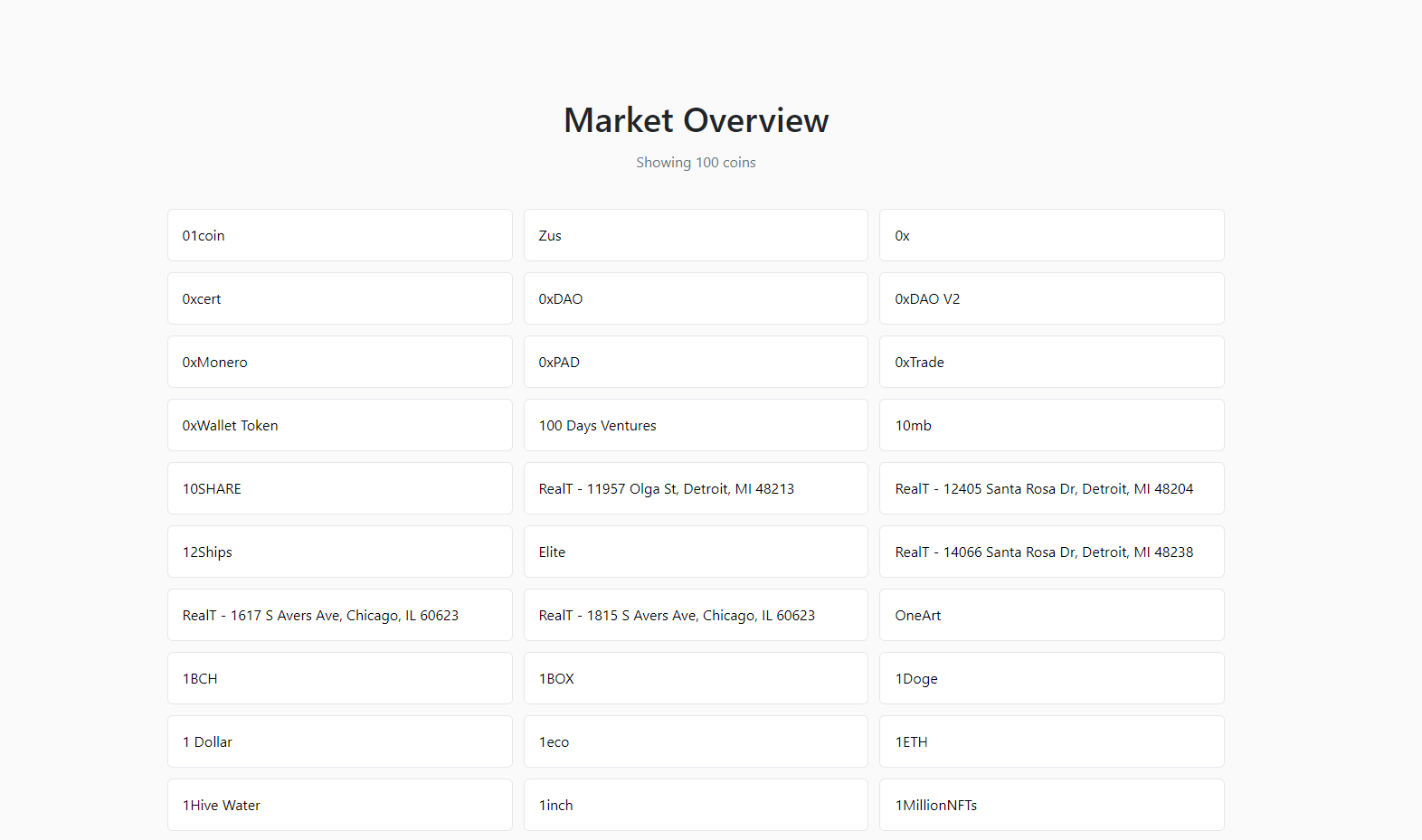Open RealT 11957 Olga St card
This screenshot has width=1422, height=840.
696,488
